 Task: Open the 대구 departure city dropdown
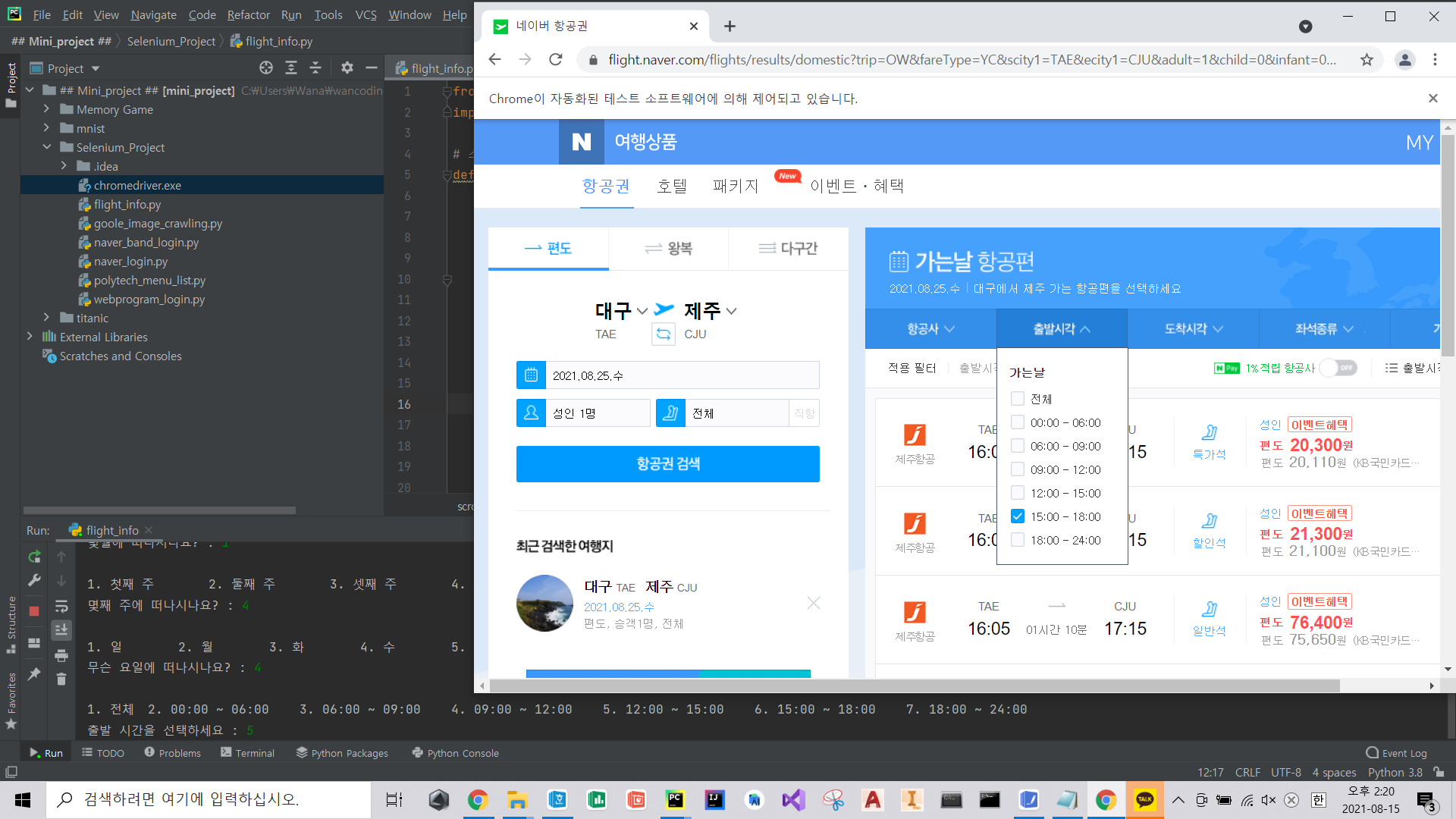621,311
